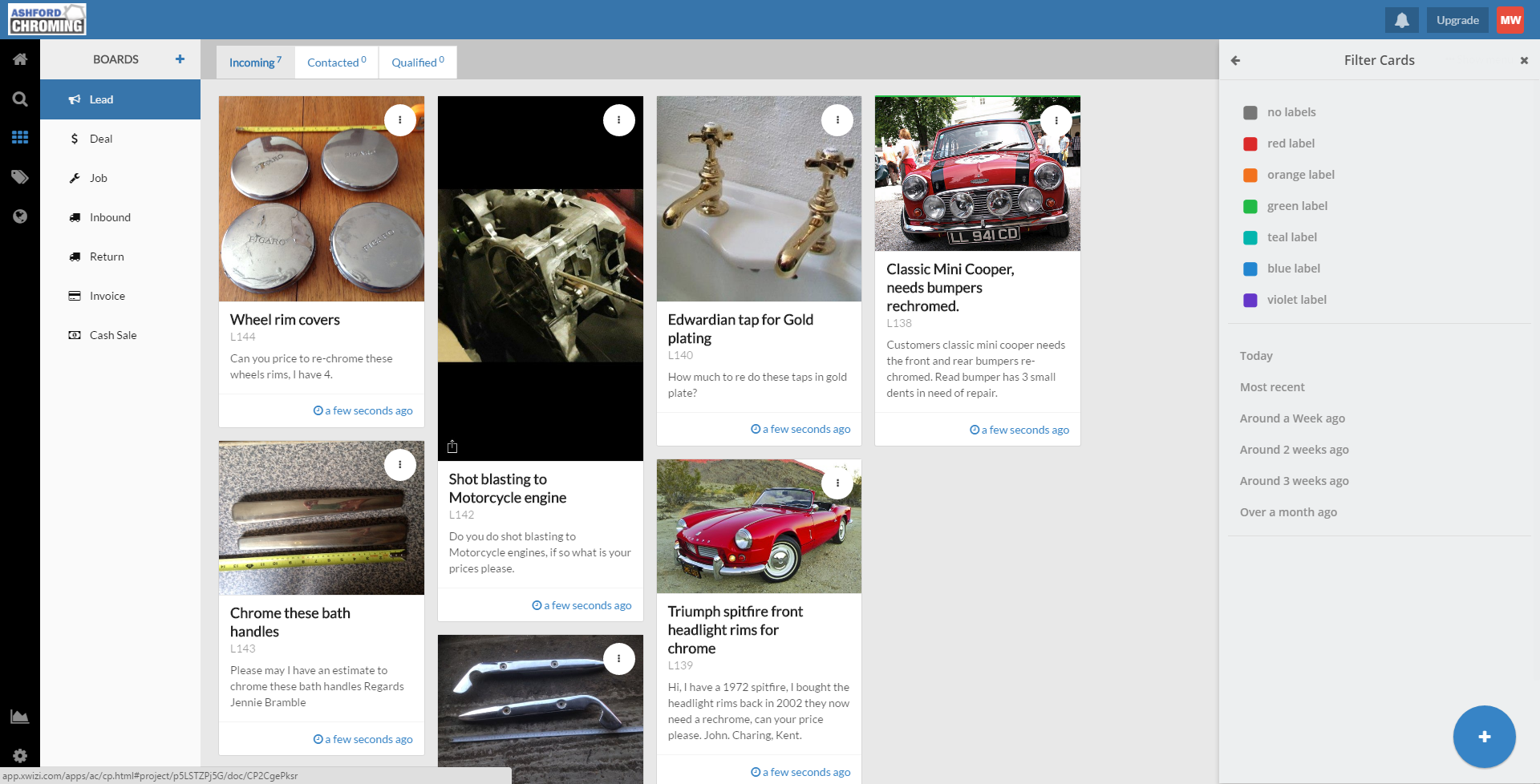Enable the violet label filter
Screen dimensions: 1540x784
point(1250,300)
